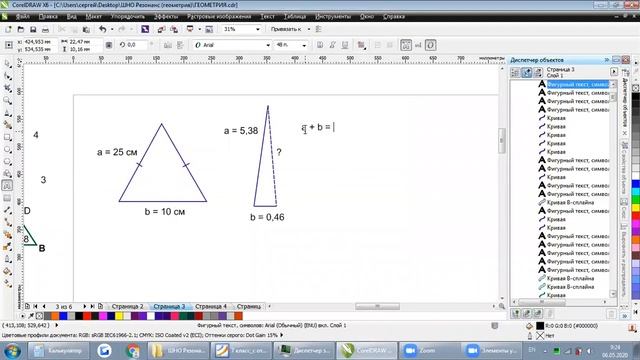Click the New document icon

tap(8, 29)
